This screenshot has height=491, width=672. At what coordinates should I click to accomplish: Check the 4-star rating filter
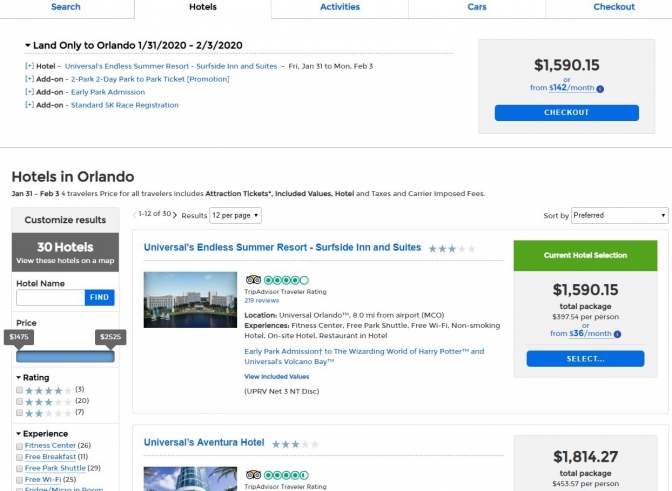pyautogui.click(x=19, y=390)
